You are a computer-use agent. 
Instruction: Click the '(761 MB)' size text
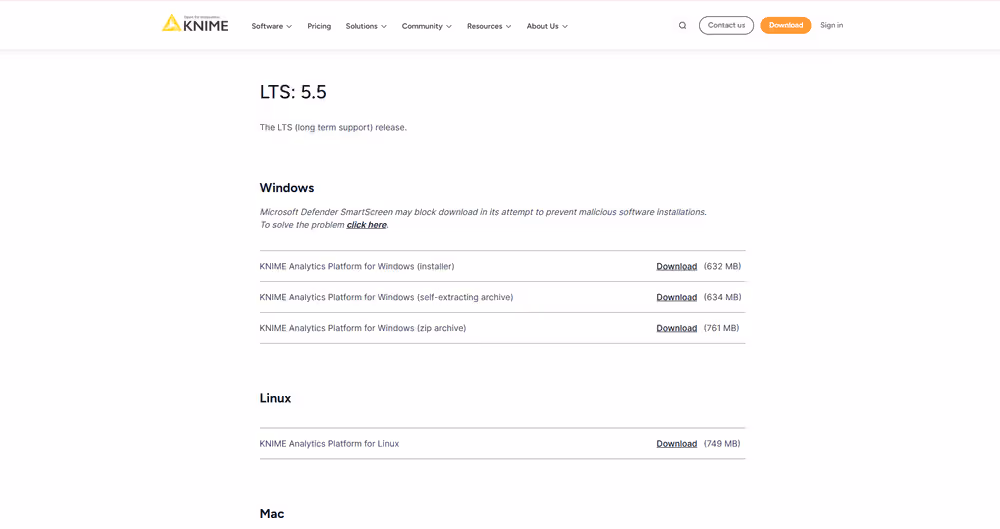[x=721, y=328]
